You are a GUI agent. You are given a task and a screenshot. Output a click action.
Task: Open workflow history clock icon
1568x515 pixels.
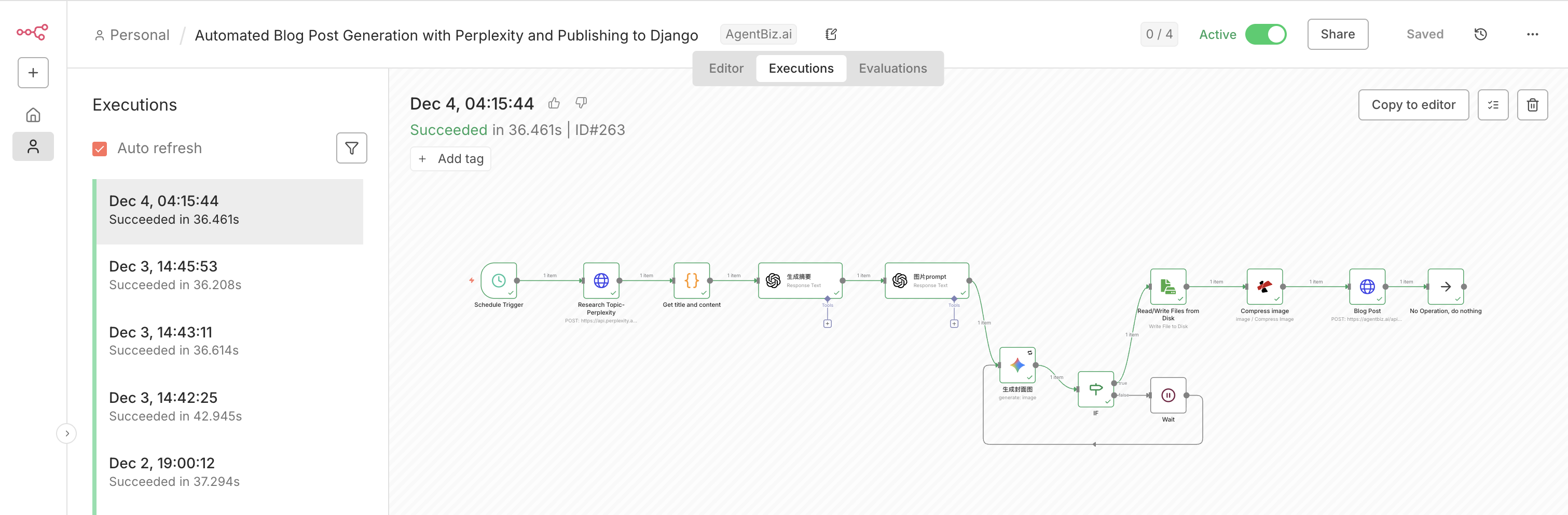click(1480, 35)
